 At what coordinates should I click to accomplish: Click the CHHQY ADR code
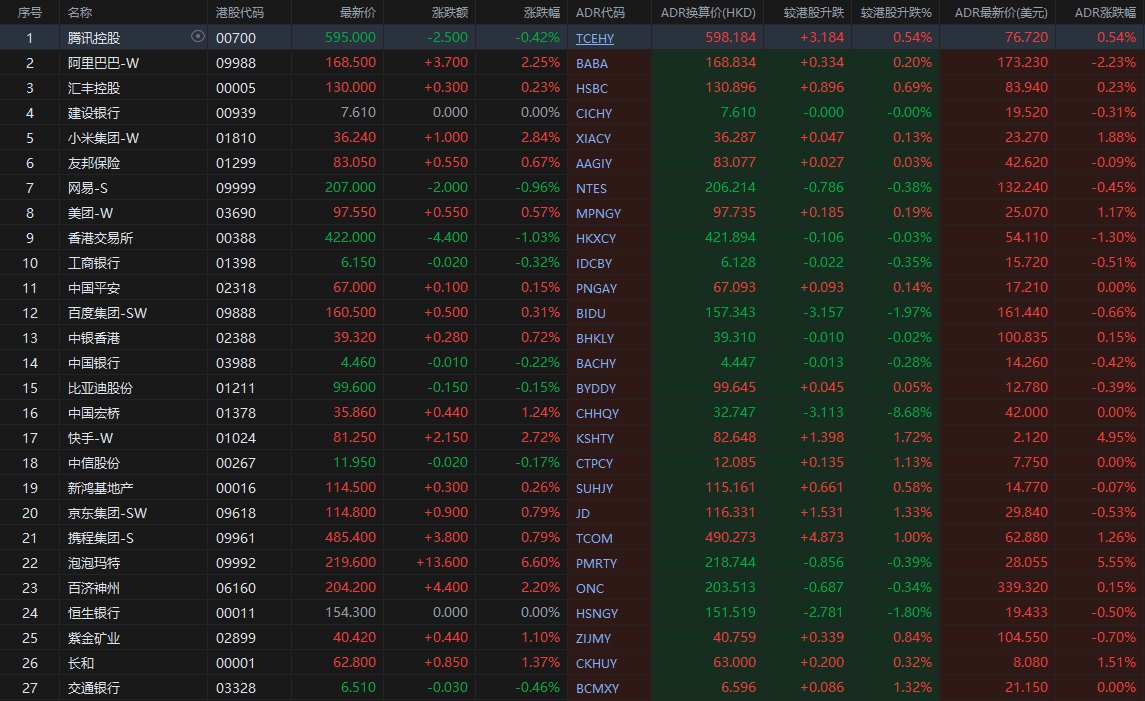click(597, 413)
